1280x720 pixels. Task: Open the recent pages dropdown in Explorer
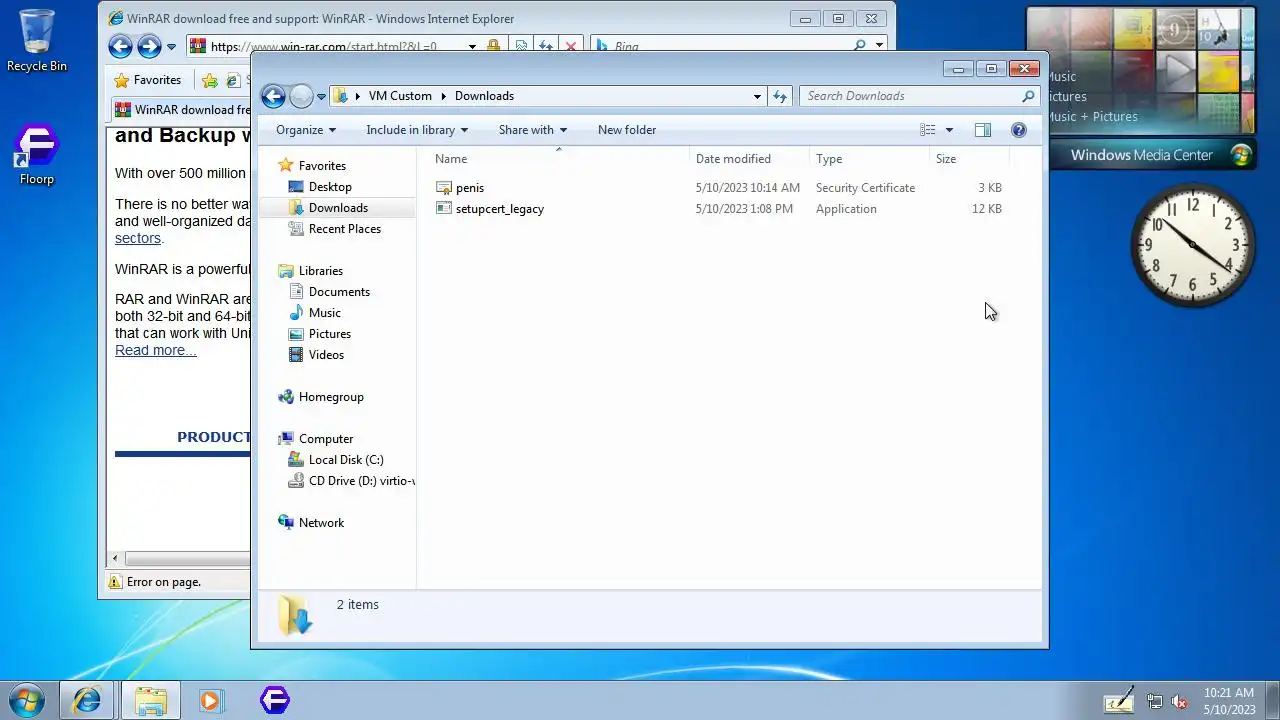tap(321, 97)
